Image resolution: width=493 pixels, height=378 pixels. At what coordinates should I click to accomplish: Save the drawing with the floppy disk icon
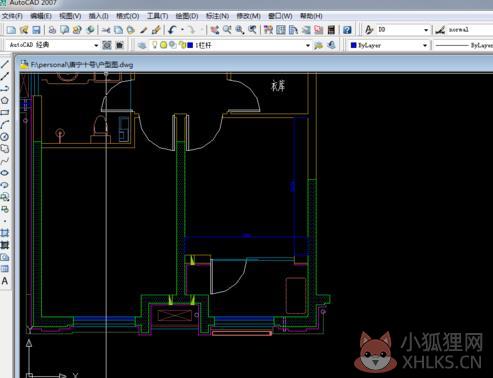[x=36, y=30]
